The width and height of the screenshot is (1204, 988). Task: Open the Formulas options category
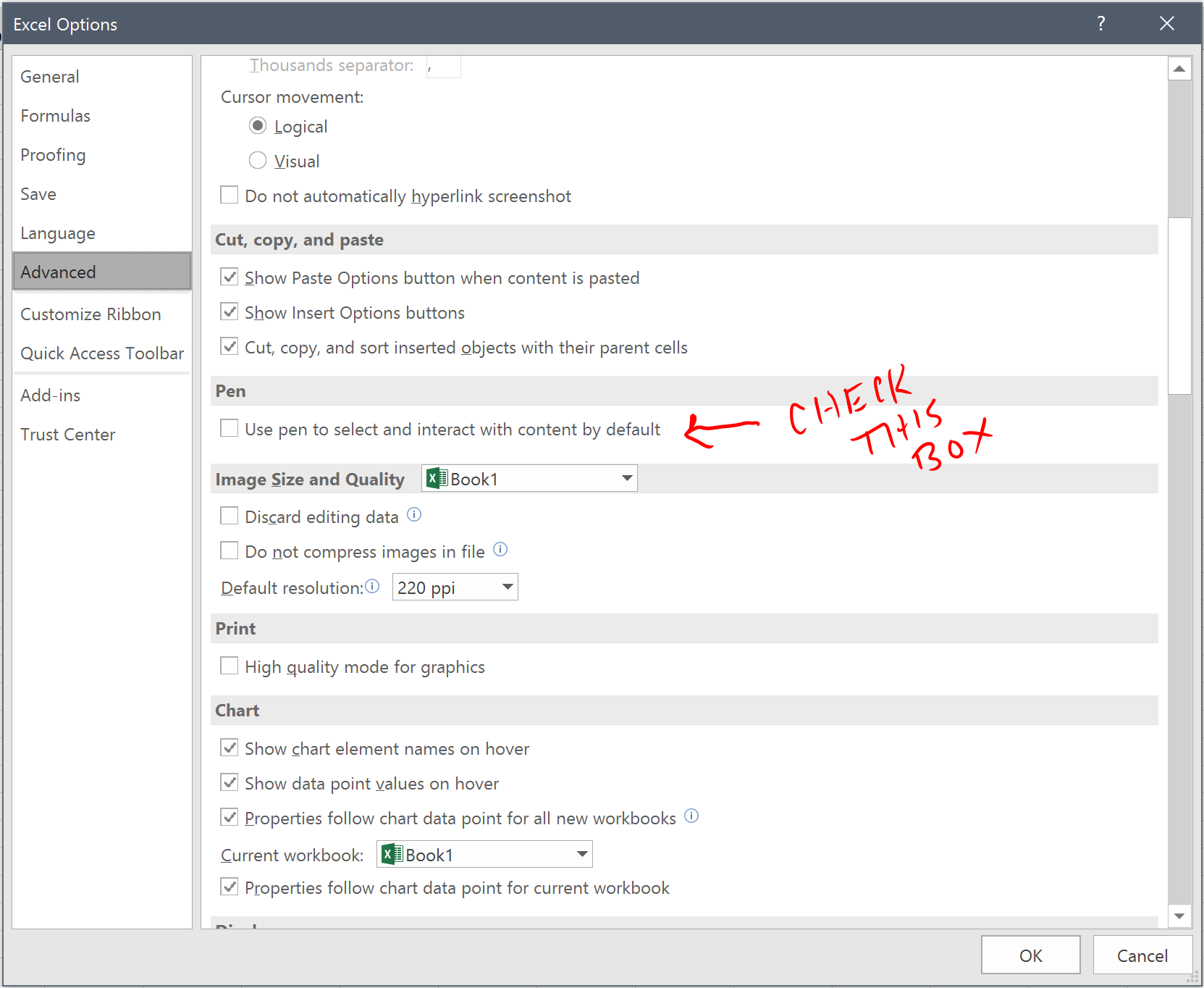click(x=101, y=116)
